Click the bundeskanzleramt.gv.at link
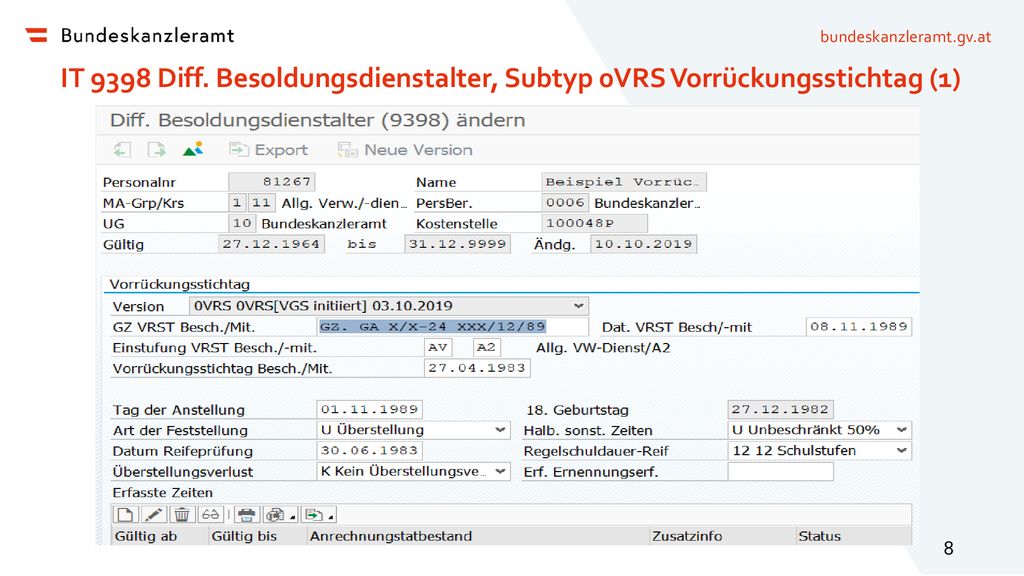Screen dimensions: 1024x576 (905, 37)
